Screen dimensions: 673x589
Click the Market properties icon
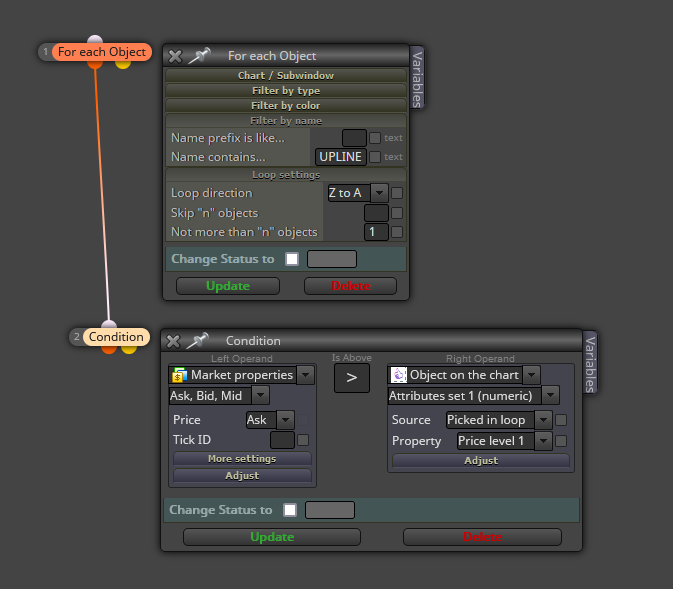click(179, 375)
